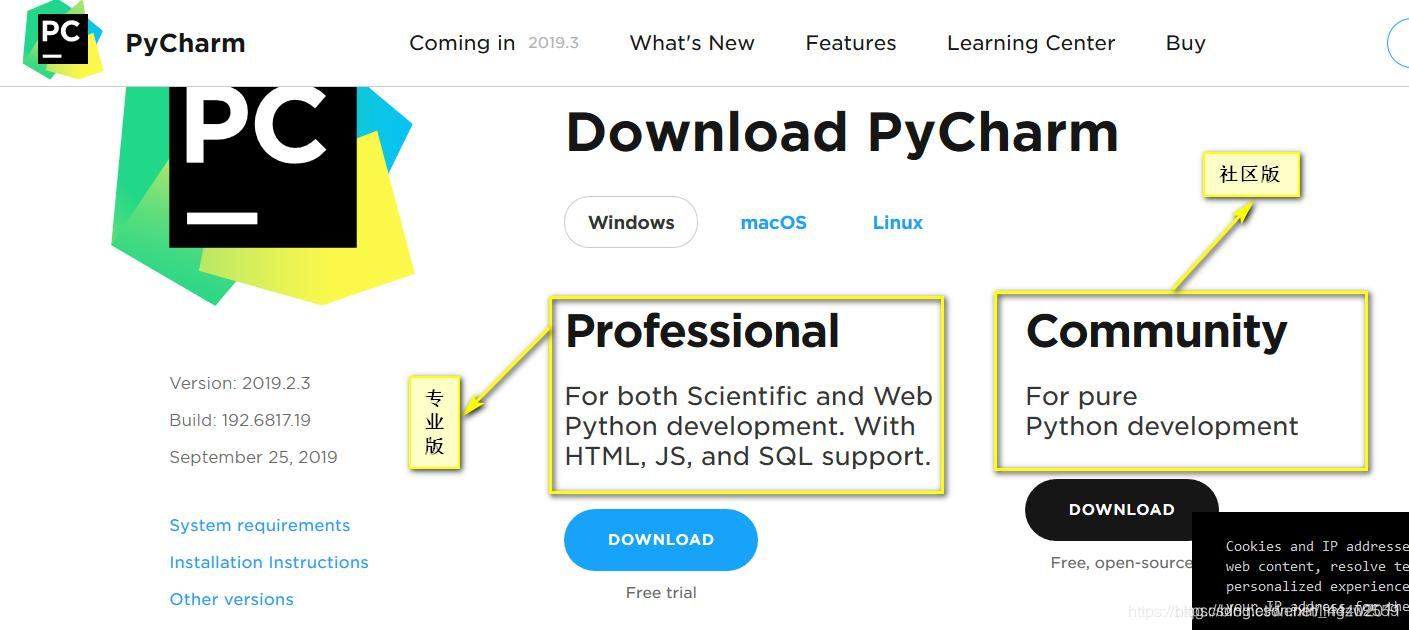Click the yellow 社区版 annotation label

[x=1252, y=172]
